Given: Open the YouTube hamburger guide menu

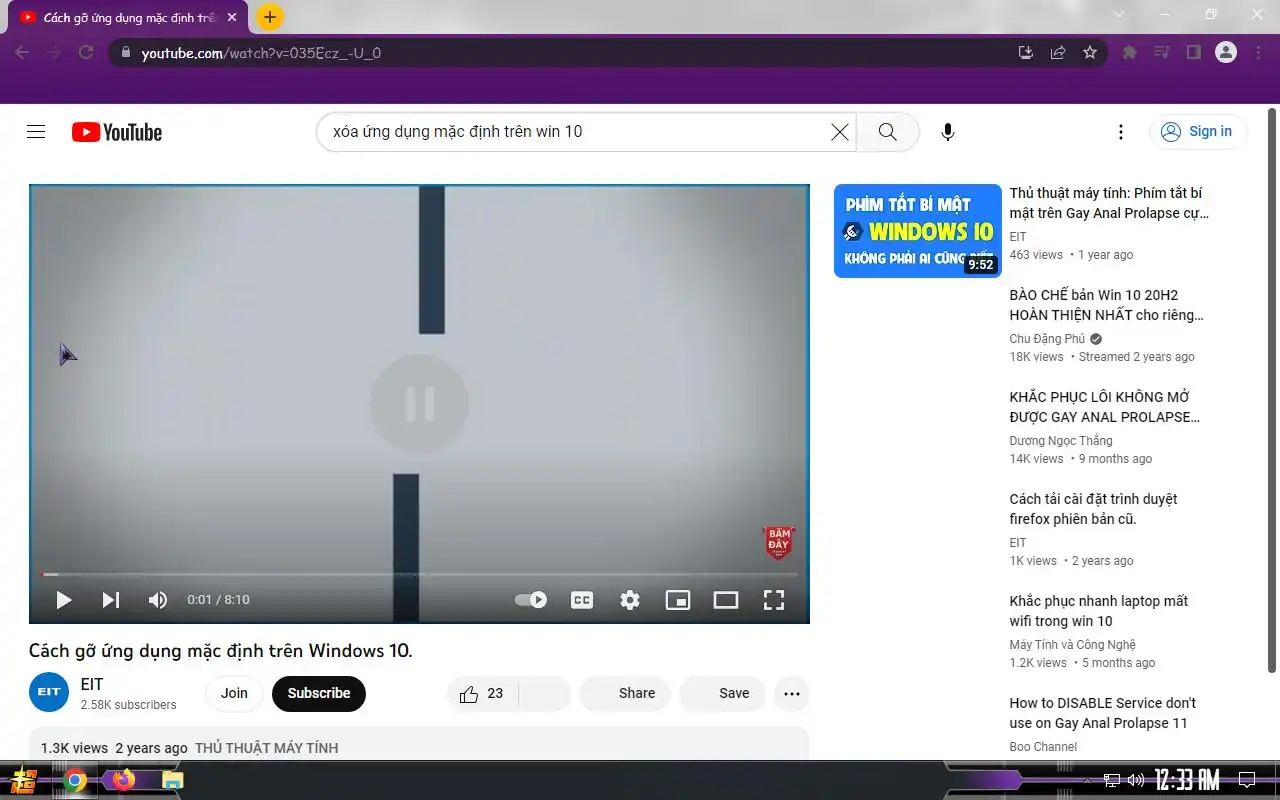Looking at the screenshot, I should pos(36,132).
